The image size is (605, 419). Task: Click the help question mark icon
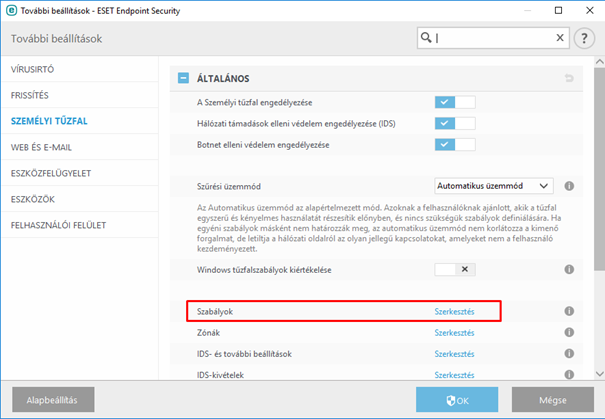pos(587,38)
